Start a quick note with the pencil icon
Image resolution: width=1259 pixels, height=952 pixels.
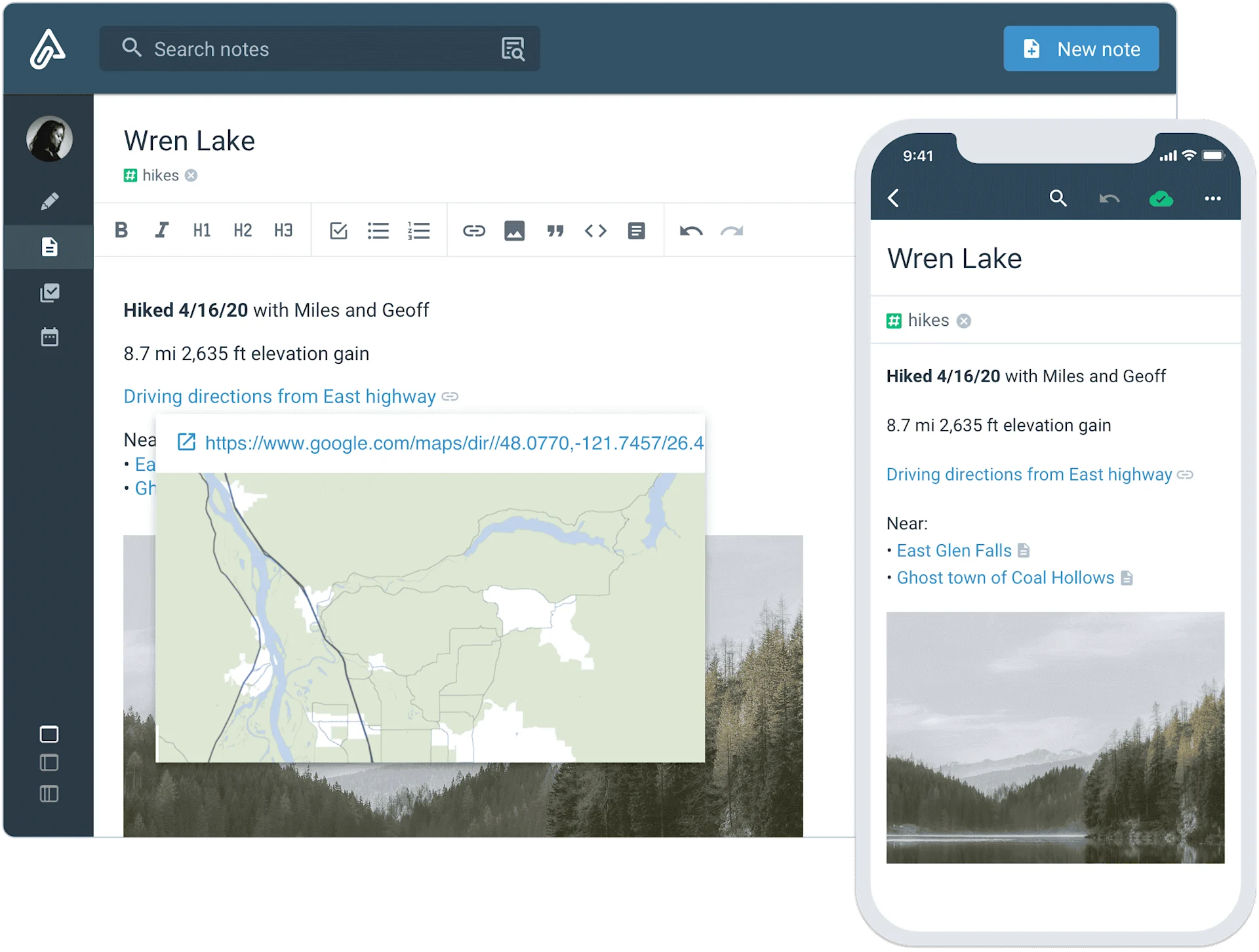pyautogui.click(x=51, y=201)
